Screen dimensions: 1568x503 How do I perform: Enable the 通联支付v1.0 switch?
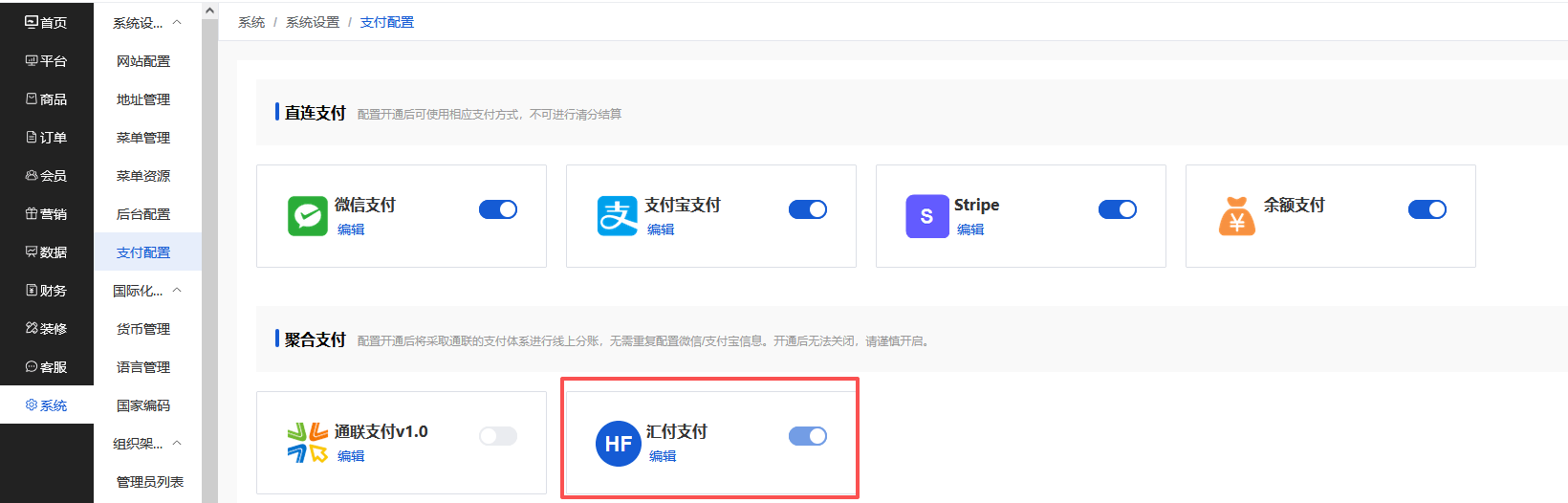tap(498, 436)
